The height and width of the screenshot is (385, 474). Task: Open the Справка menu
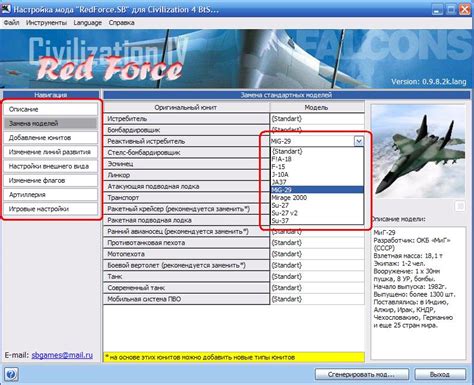click(x=122, y=23)
